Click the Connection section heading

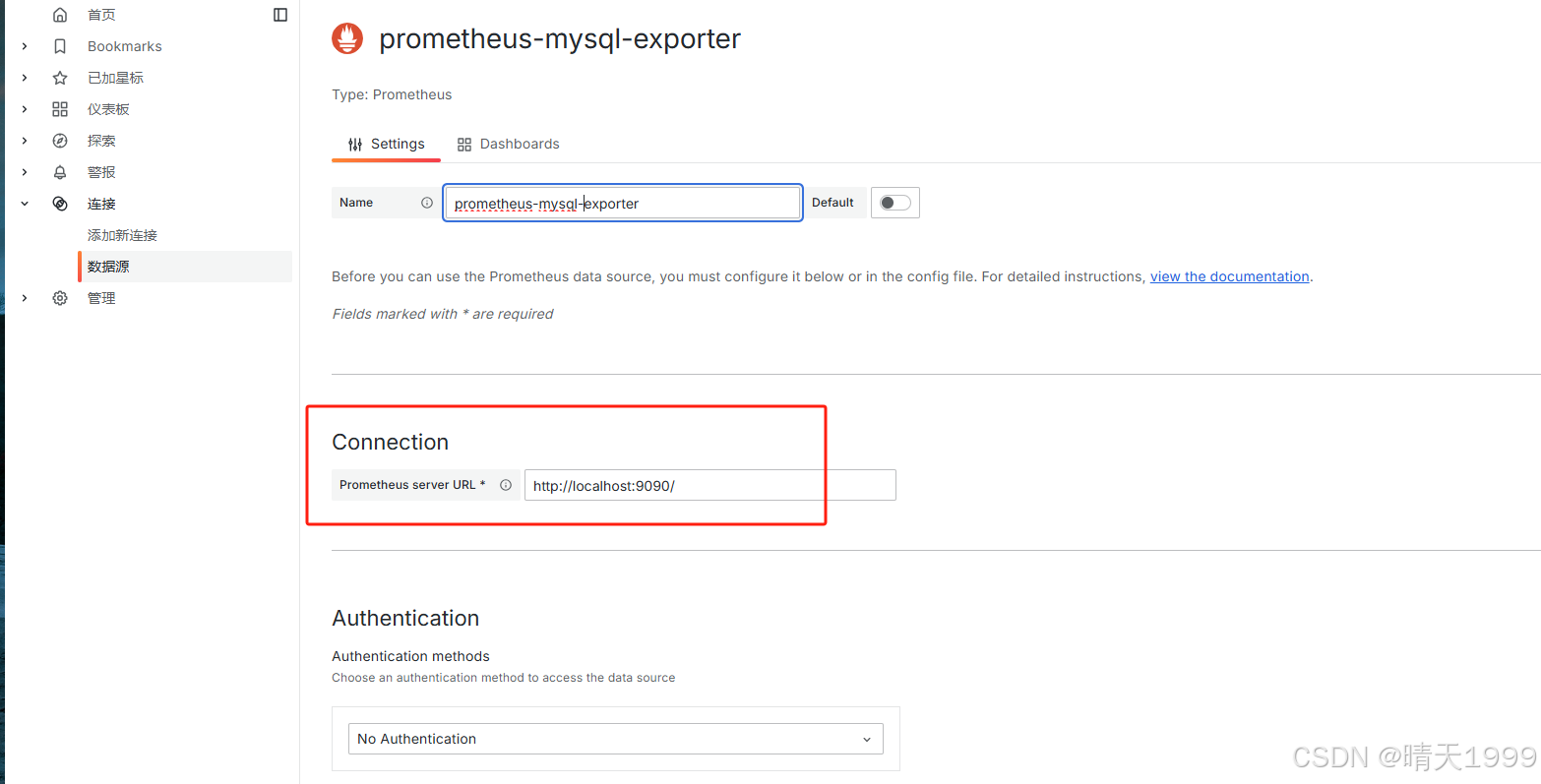coord(391,442)
